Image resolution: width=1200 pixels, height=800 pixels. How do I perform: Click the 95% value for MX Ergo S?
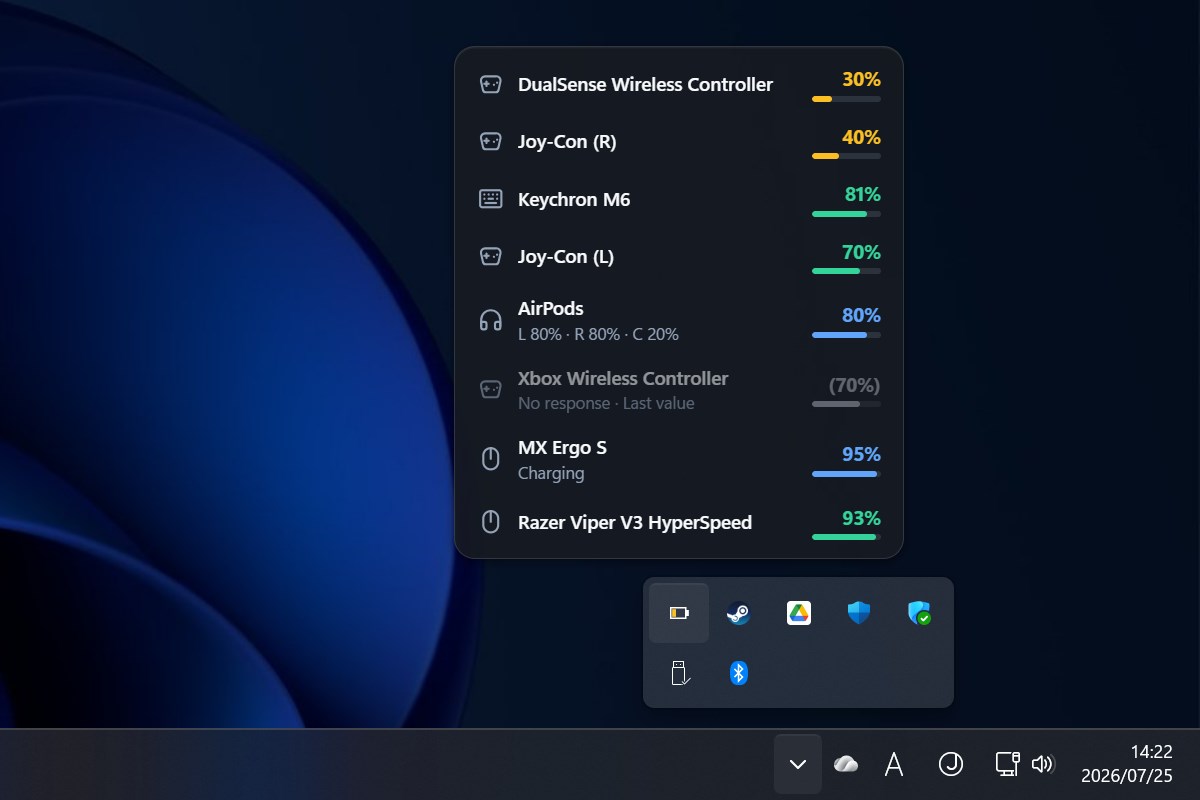click(x=861, y=454)
